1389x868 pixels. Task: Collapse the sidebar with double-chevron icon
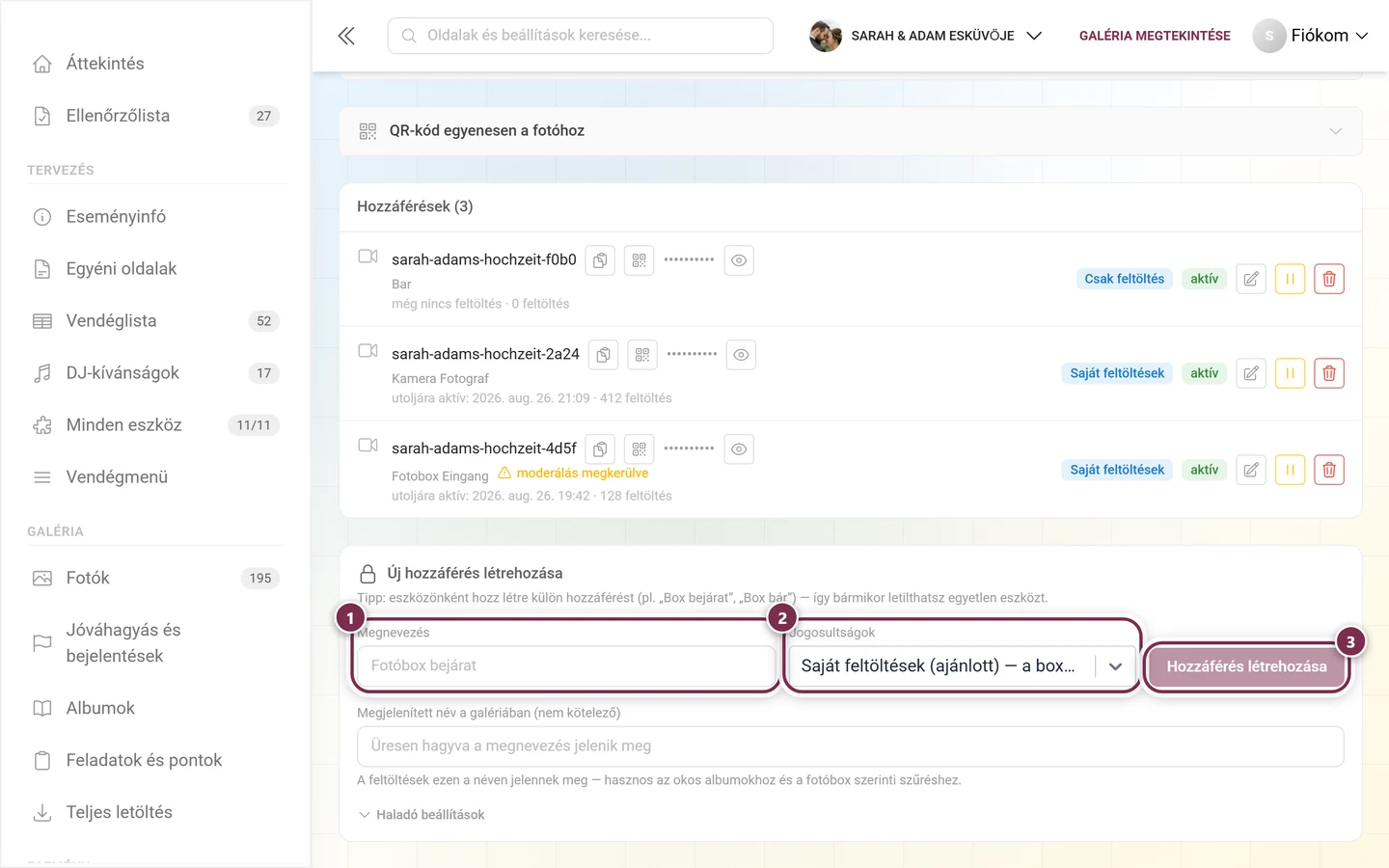click(x=346, y=36)
